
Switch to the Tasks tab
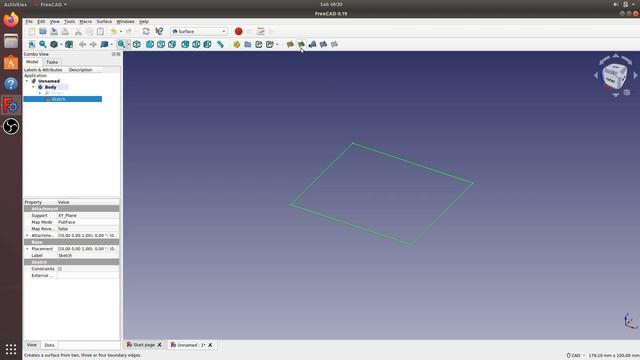(x=52, y=62)
